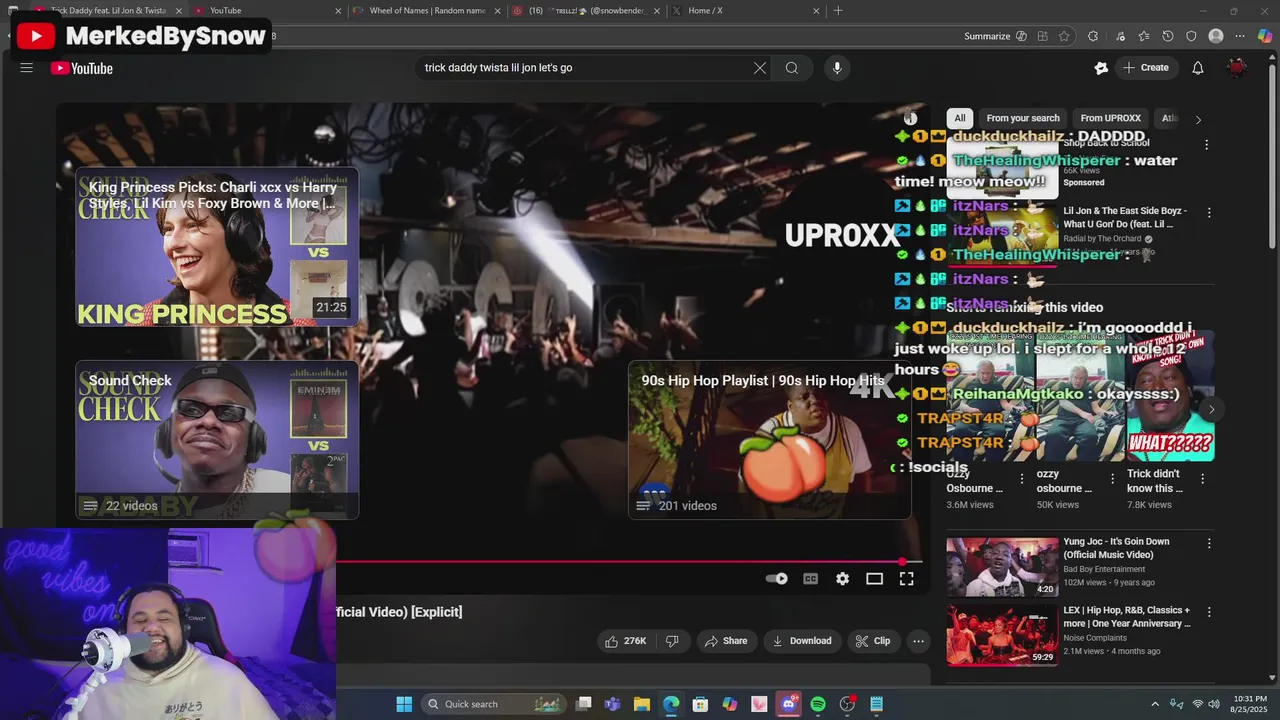This screenshot has height=720, width=1280.
Task: Toggle the autoplay switch in player
Action: (x=777, y=579)
